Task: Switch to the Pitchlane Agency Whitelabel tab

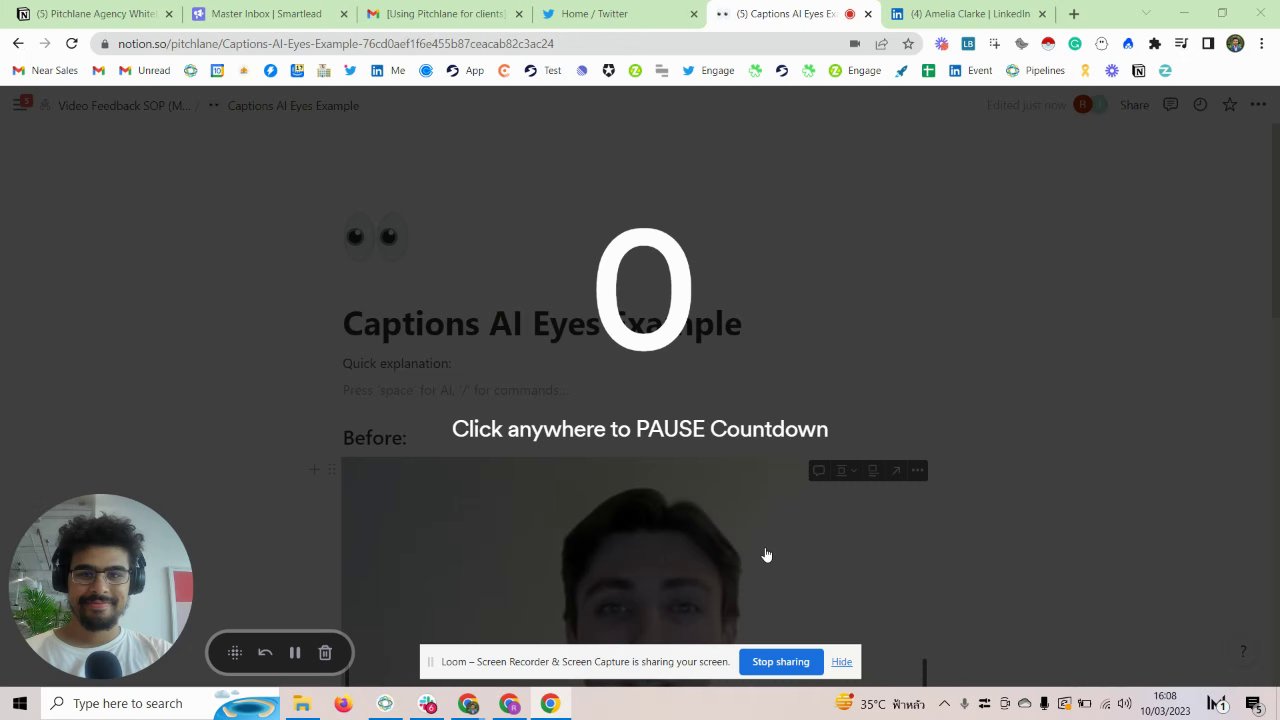Action: tap(95, 14)
